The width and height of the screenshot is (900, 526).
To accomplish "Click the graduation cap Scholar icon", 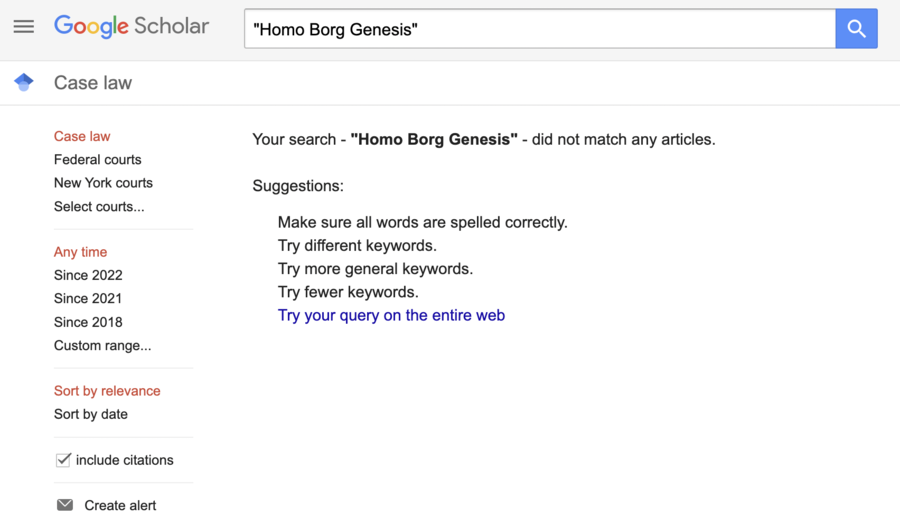I will (x=24, y=82).
